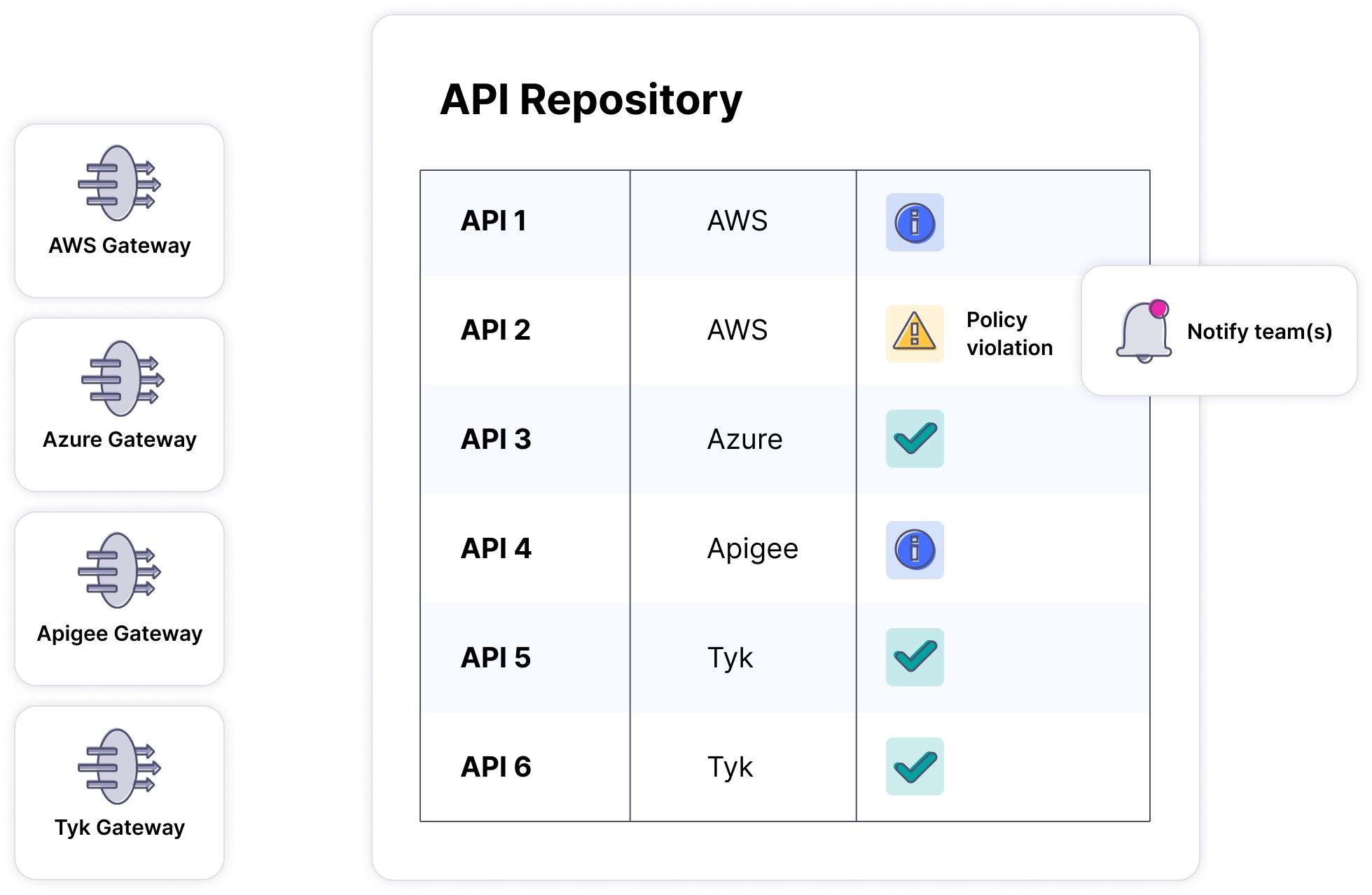Click the Azure Gateway icon
Screen dimensions: 1372x895
coord(122,379)
